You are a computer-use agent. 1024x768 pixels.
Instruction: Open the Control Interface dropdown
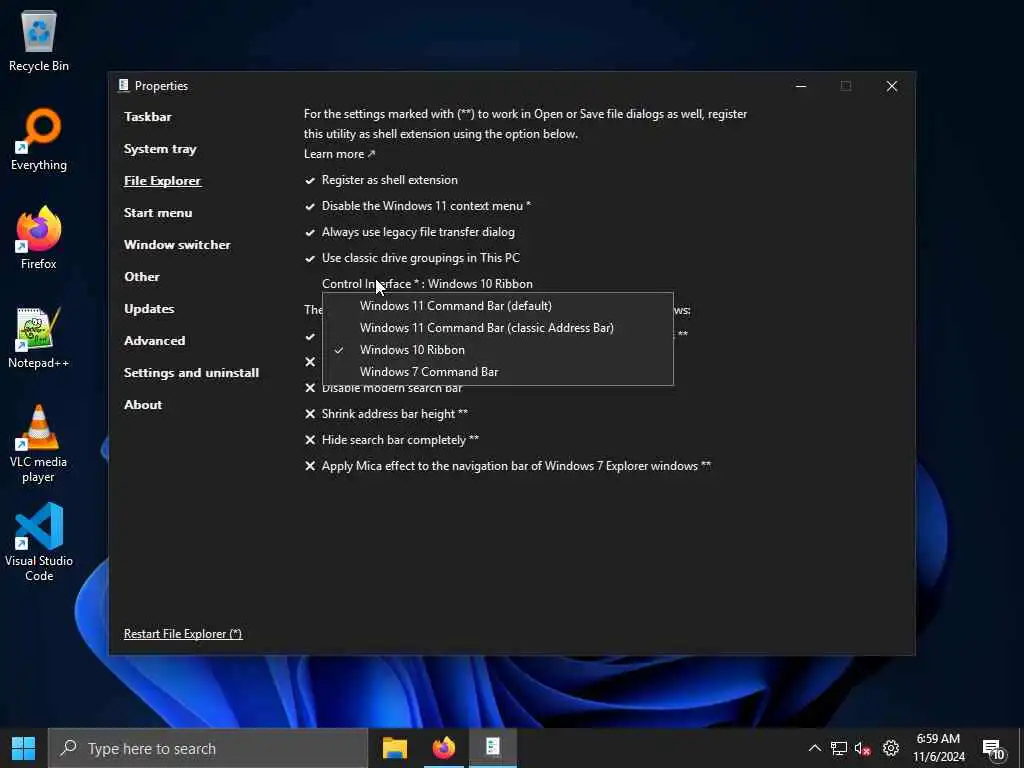coord(427,284)
